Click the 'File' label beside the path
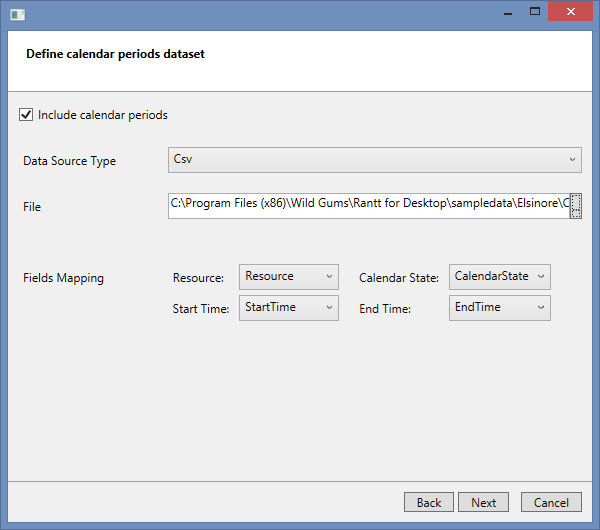 32,207
